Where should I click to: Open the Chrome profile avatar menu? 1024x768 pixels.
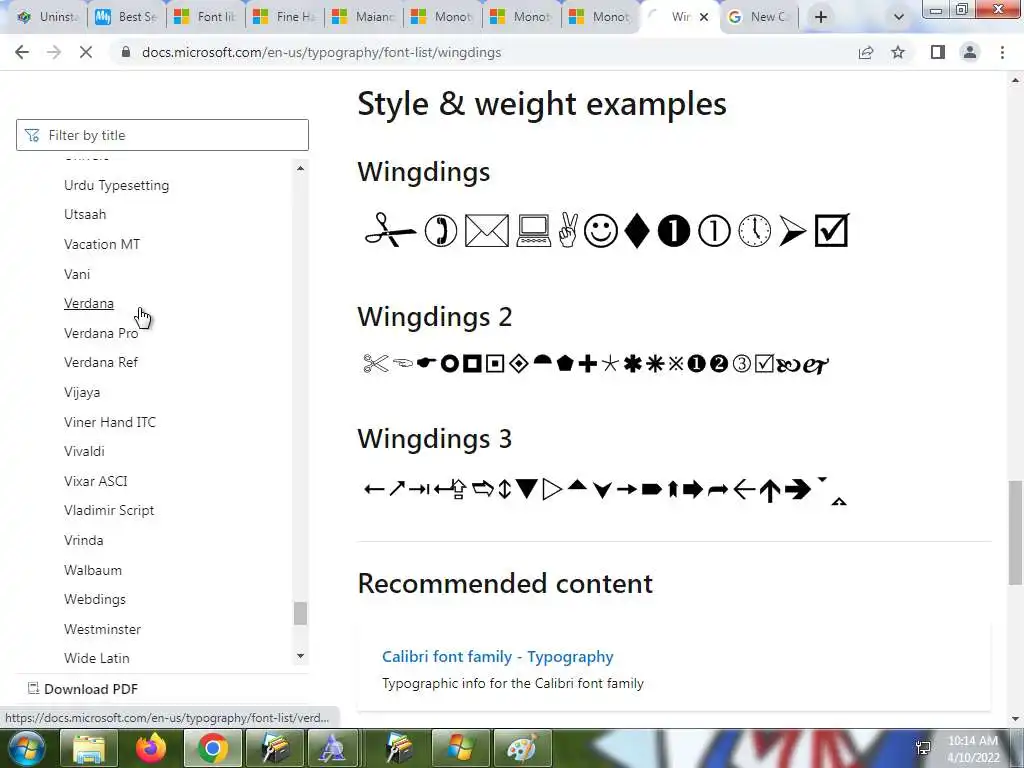[x=970, y=52]
